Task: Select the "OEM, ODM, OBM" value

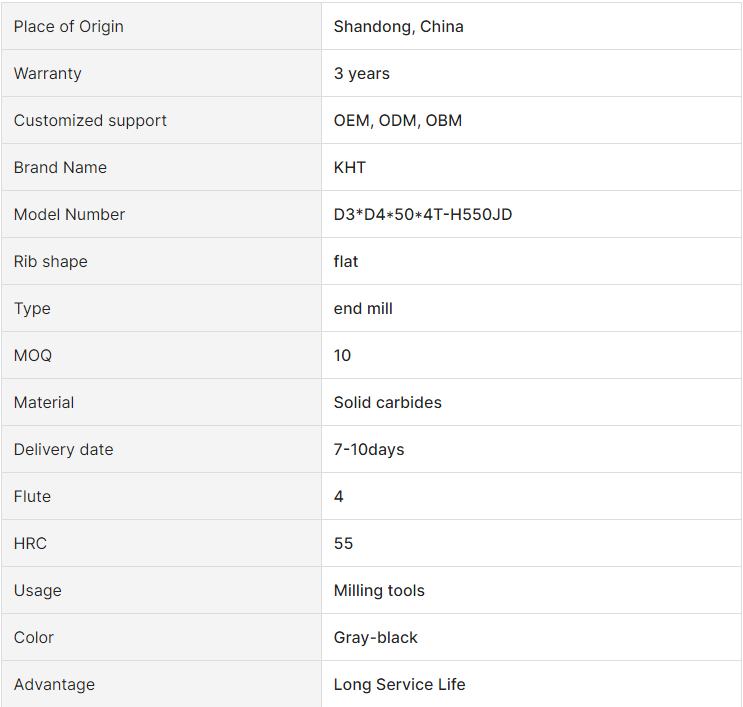Action: click(x=397, y=121)
